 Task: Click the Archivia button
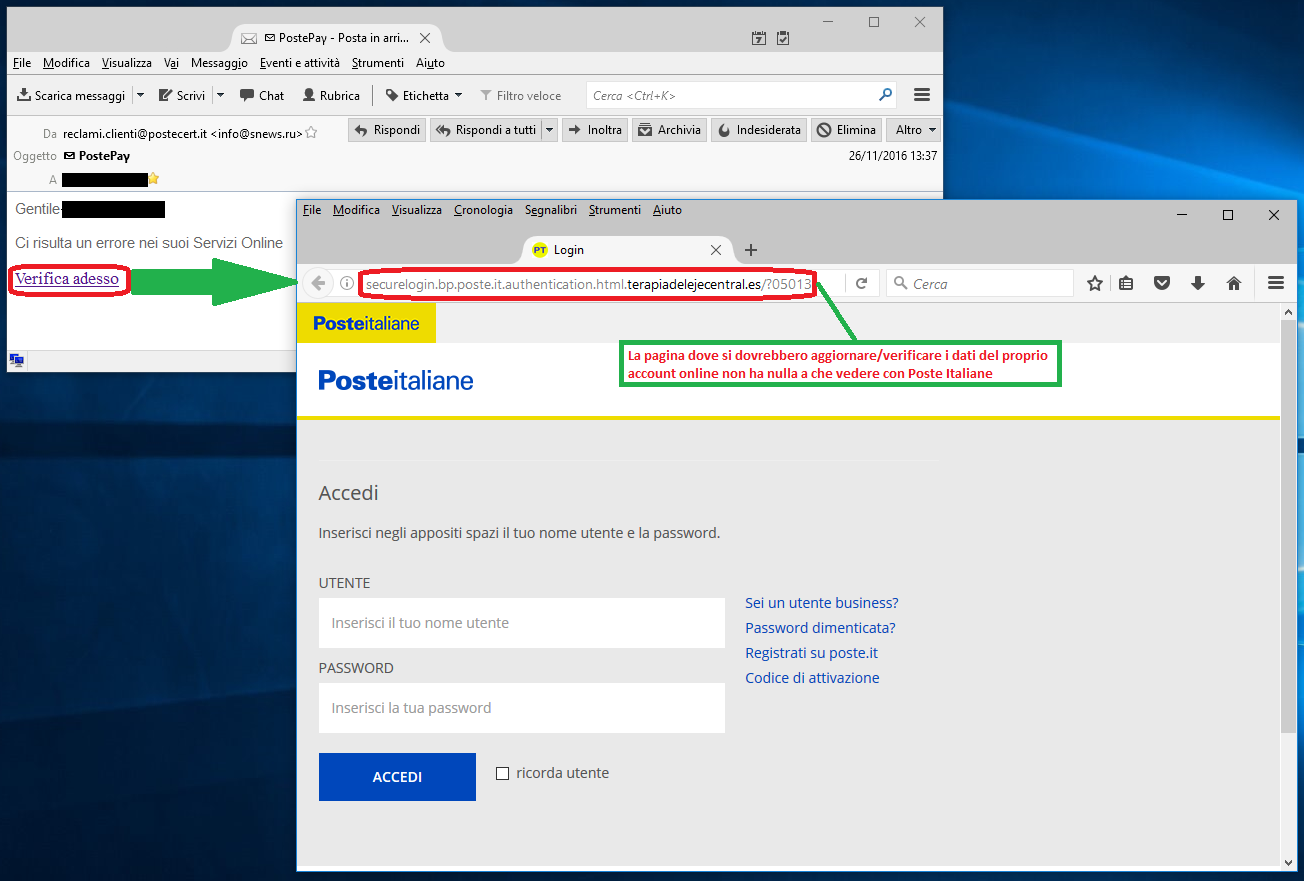tap(669, 130)
